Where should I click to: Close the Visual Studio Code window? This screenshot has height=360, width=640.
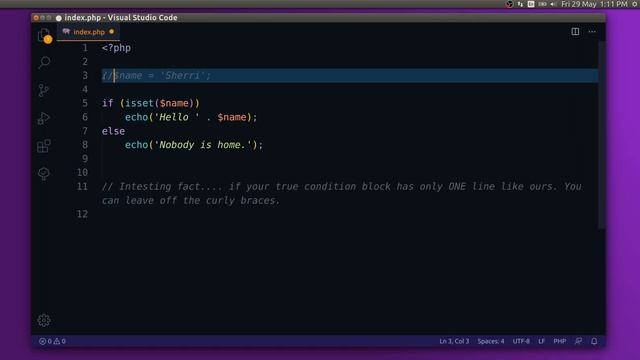point(36,18)
